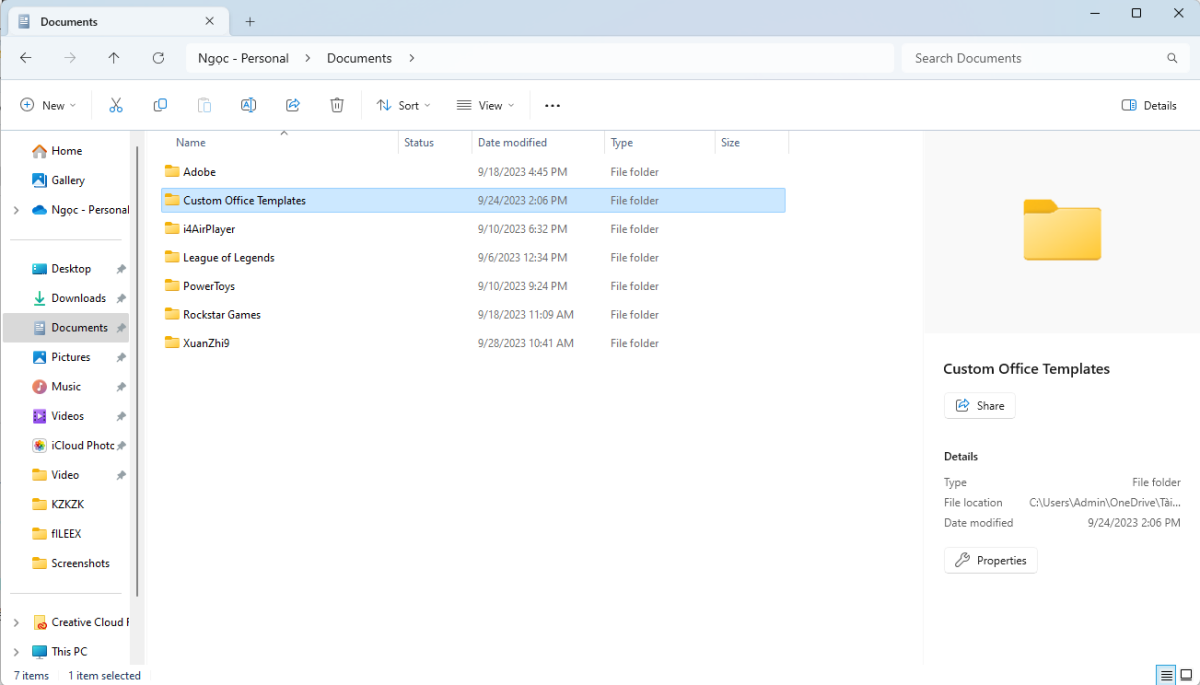Click the Delete trash can icon
Image resolution: width=1200 pixels, height=685 pixels.
point(337,105)
